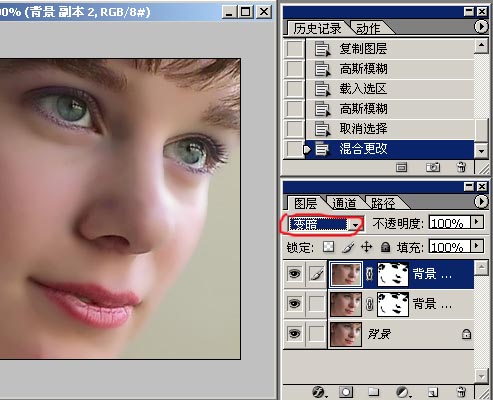The height and width of the screenshot is (400, 493).
Task: Hide the locked 背景 layer
Action: (x=294, y=333)
